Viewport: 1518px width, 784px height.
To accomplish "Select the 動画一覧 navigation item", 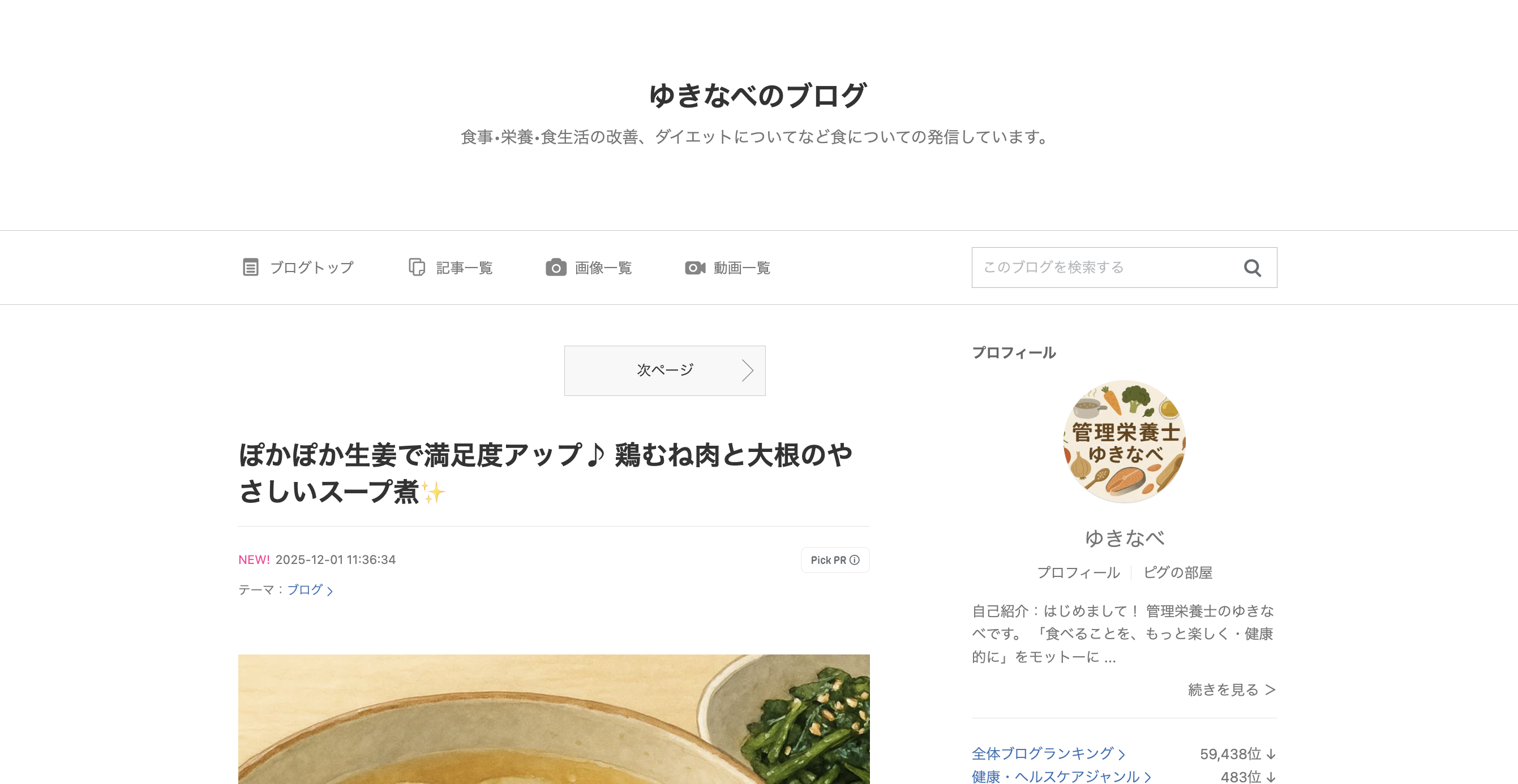I will click(x=728, y=268).
